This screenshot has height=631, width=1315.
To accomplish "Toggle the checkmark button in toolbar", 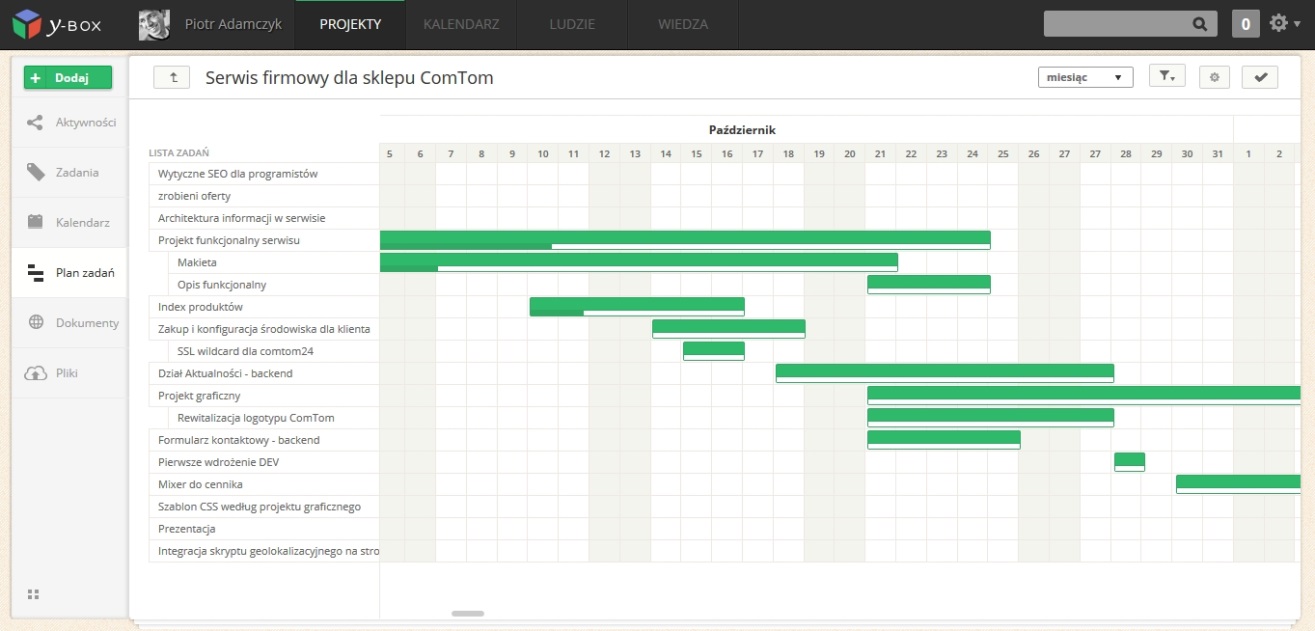I will coord(1260,78).
